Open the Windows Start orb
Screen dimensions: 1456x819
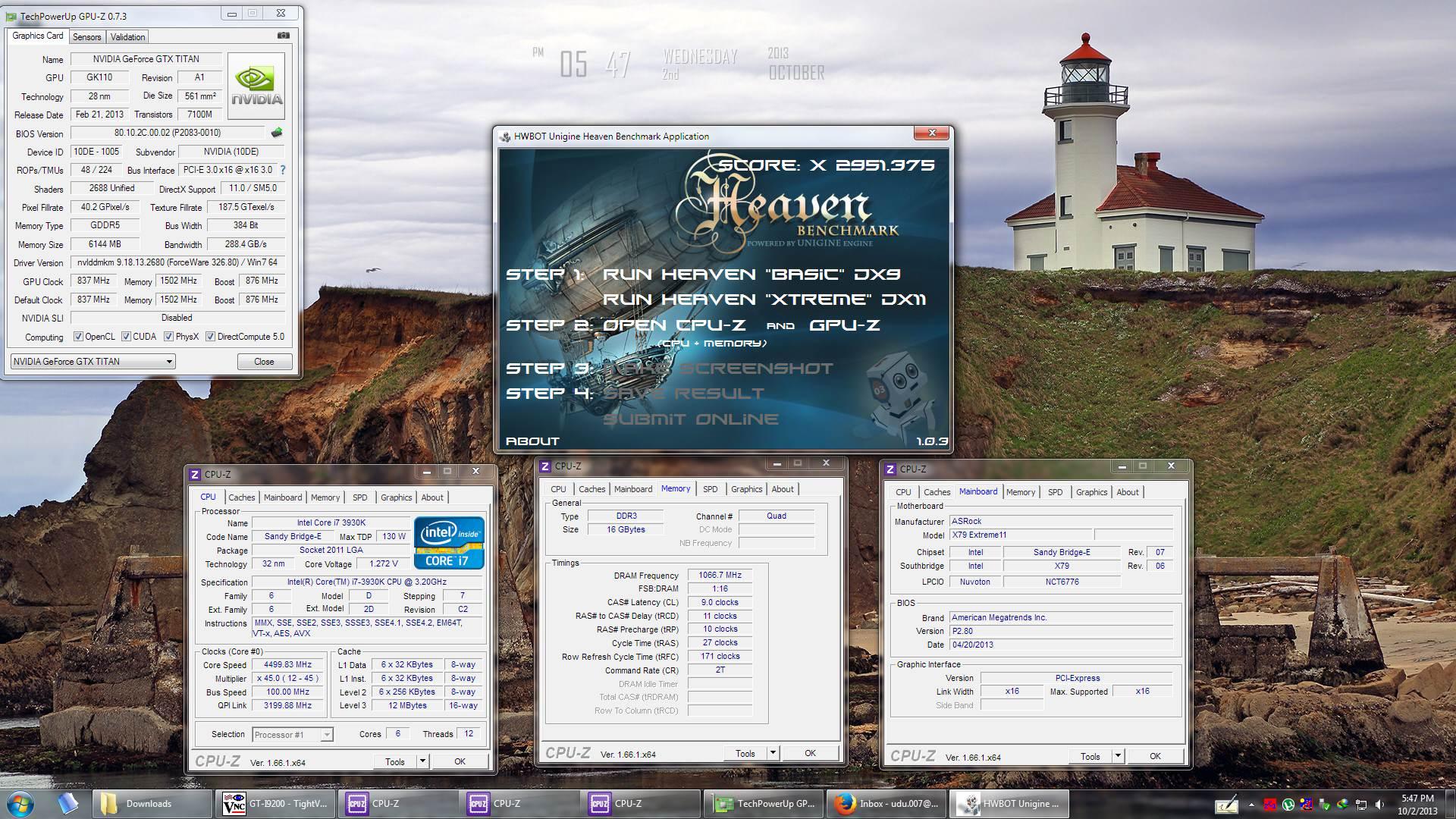[x=20, y=804]
